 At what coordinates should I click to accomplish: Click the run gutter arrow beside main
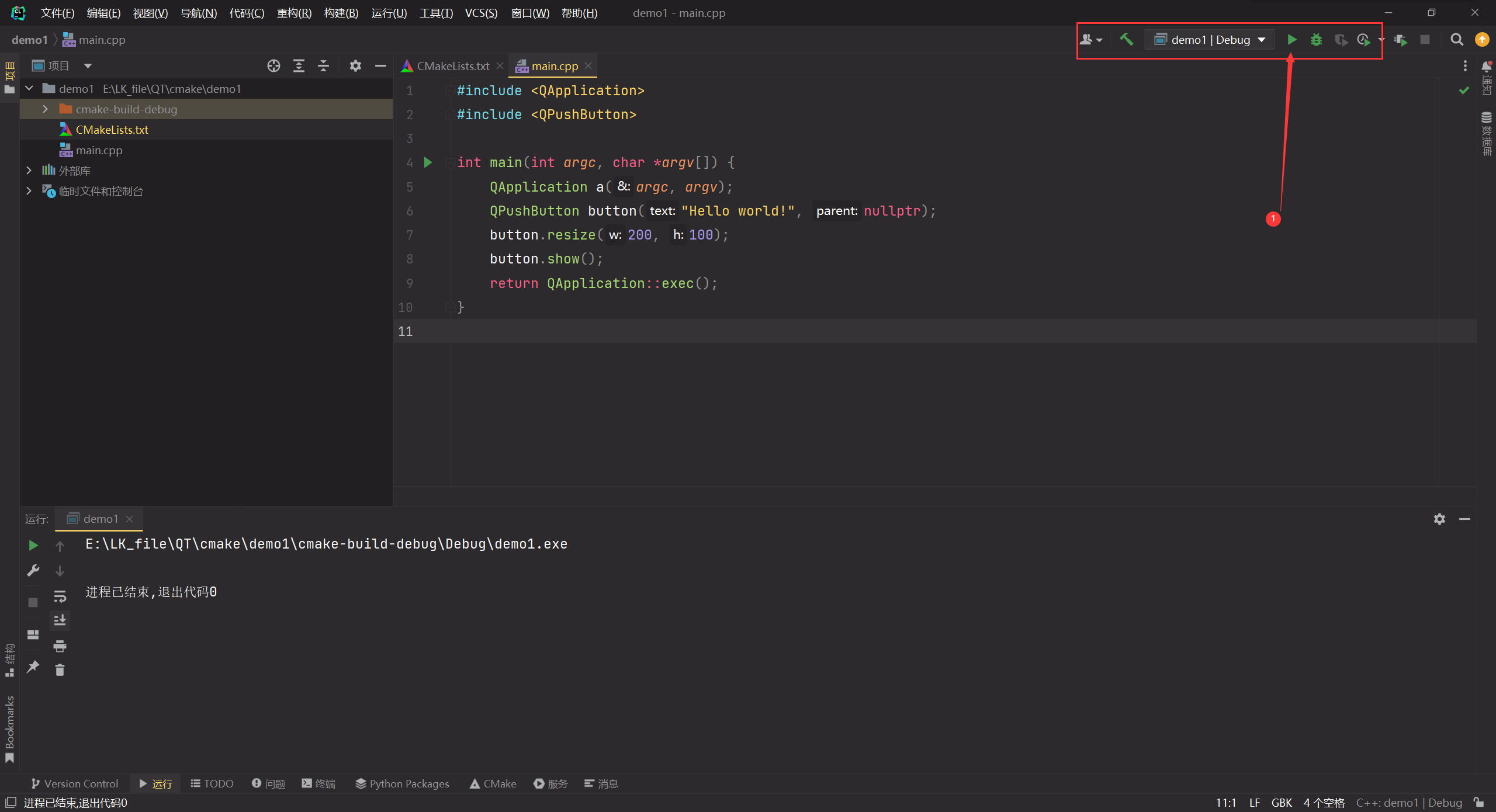[x=428, y=162]
